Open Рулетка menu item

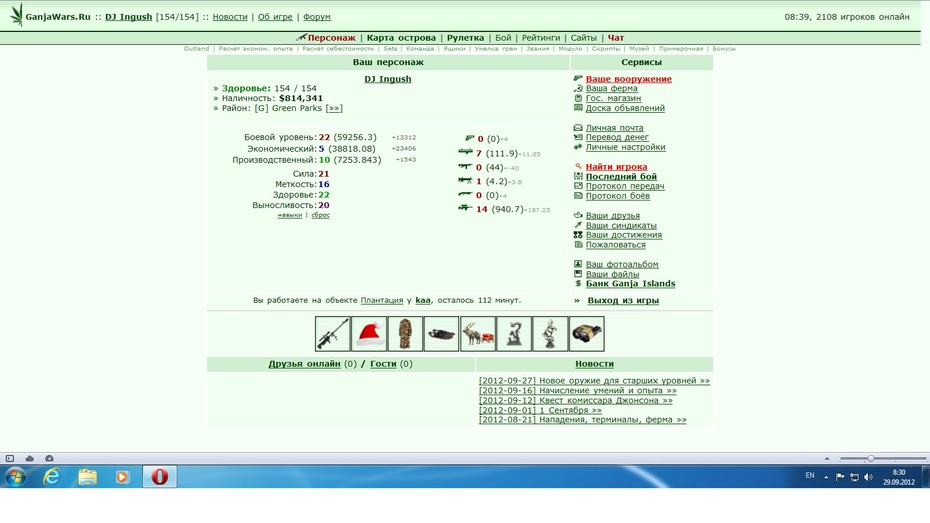click(465, 37)
